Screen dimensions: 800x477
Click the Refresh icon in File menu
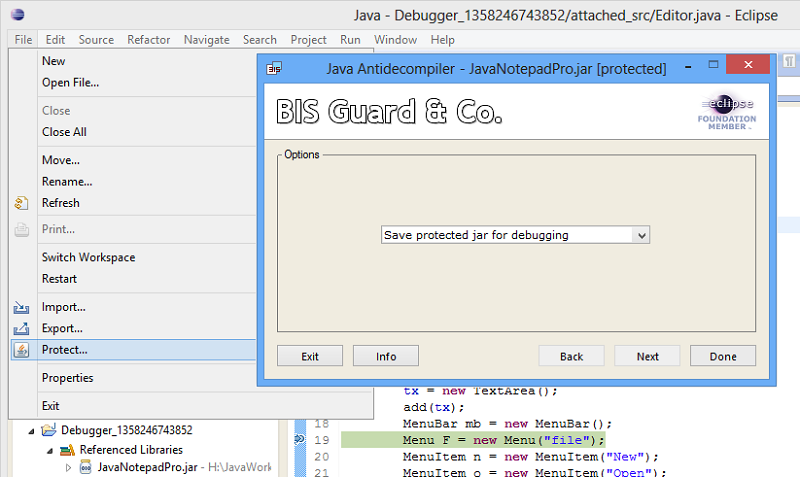pyautogui.click(x=22, y=203)
